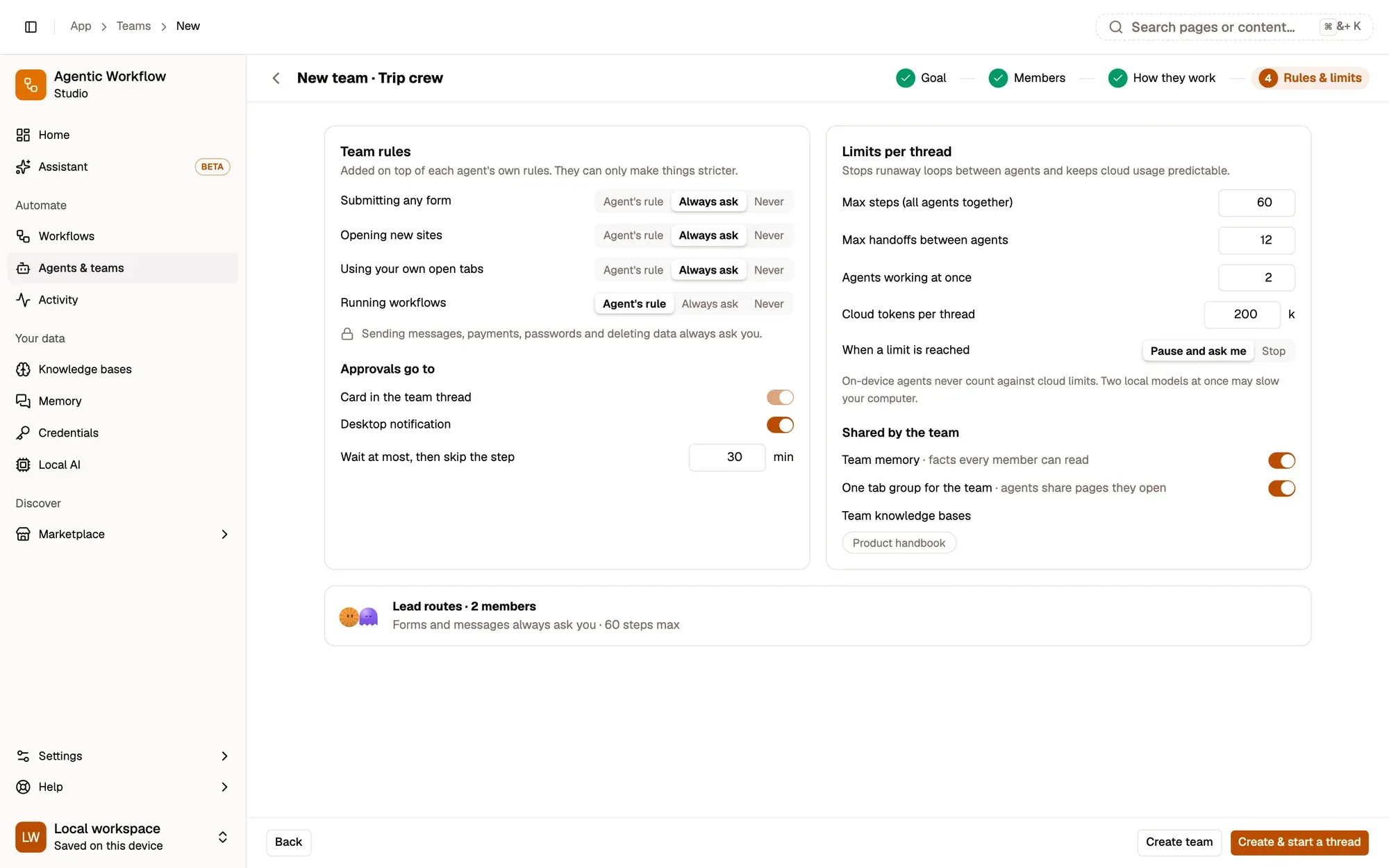The width and height of the screenshot is (1389, 868).
Task: Edit Cloud tokens per thread field
Action: point(1242,315)
